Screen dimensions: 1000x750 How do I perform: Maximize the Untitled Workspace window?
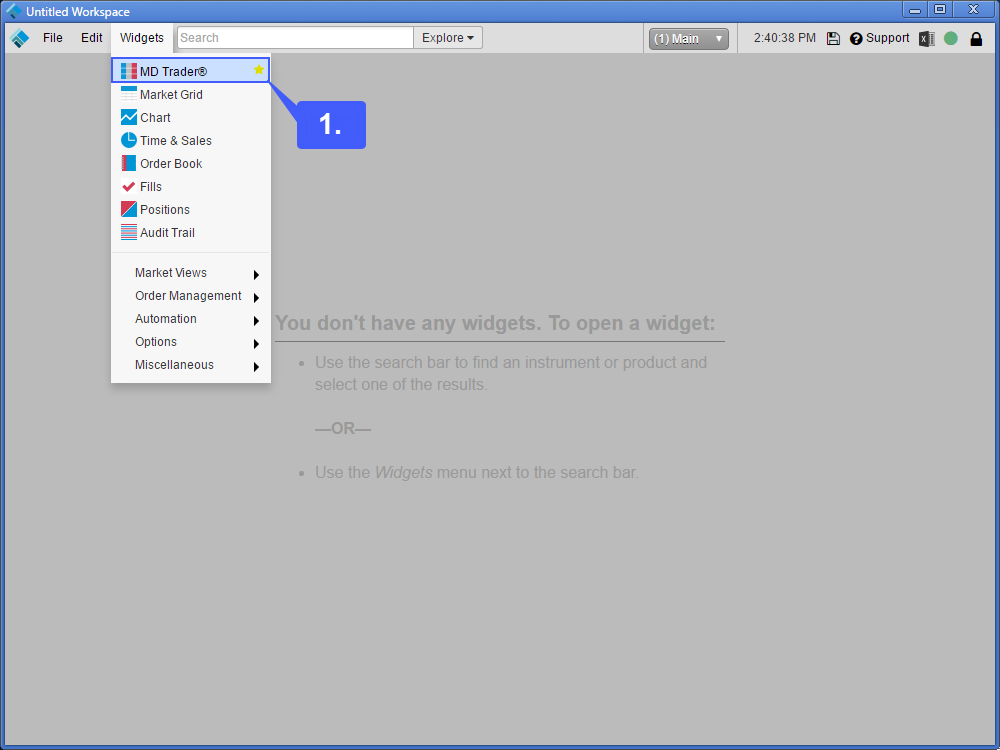[x=939, y=9]
